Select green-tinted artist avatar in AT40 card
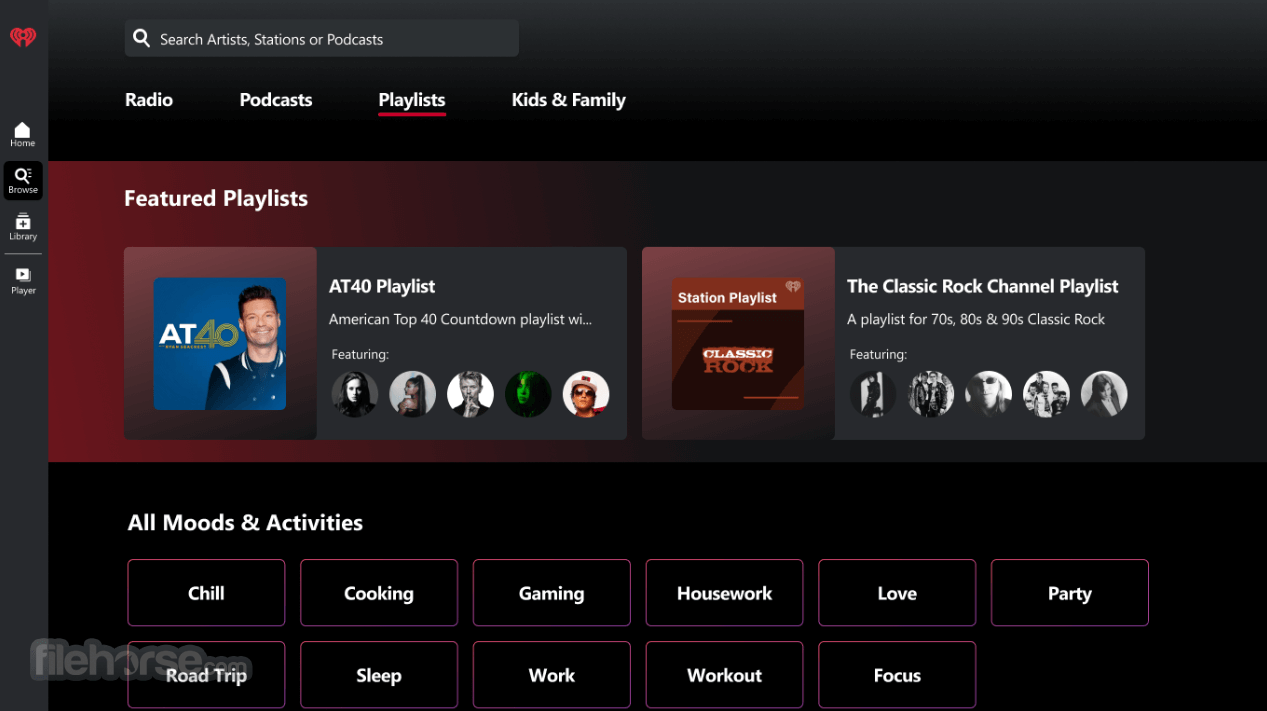The height and width of the screenshot is (711, 1267). pos(528,394)
